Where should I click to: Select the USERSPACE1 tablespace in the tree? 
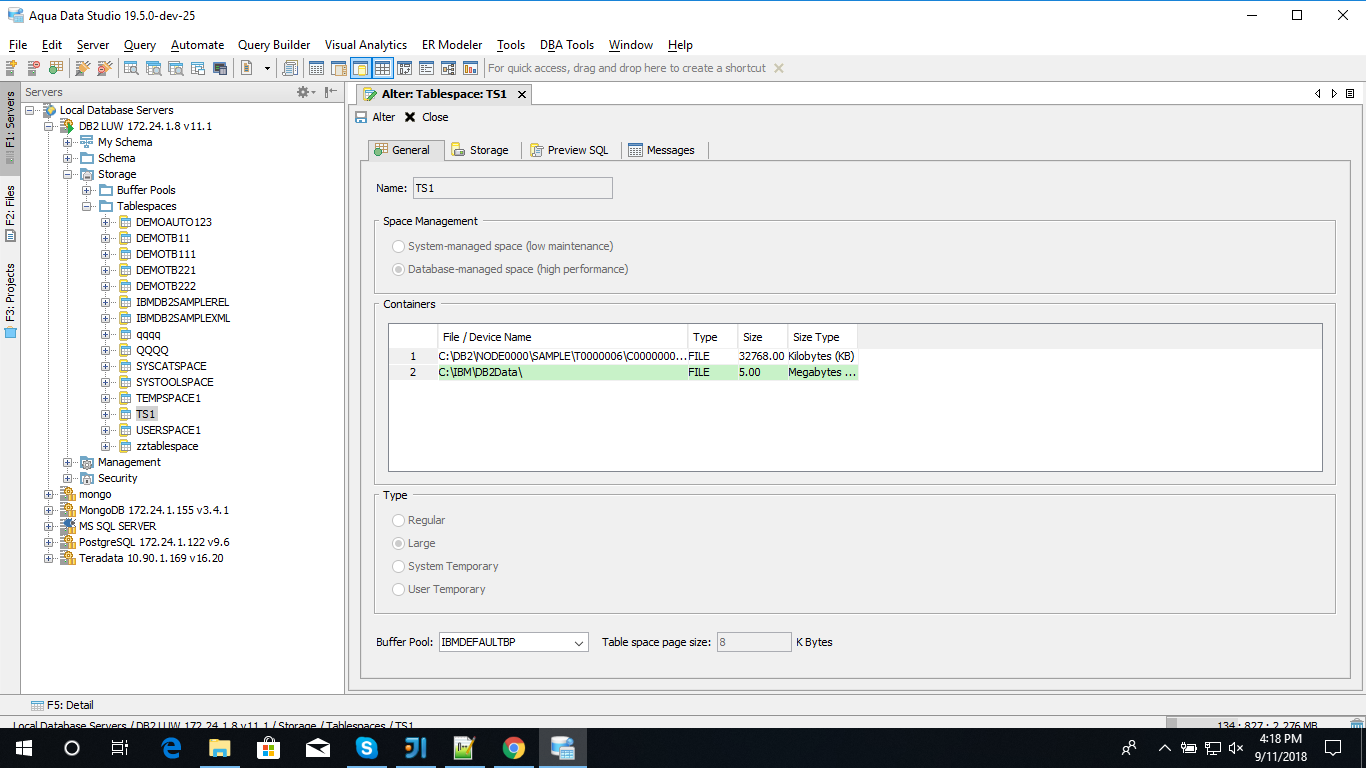pos(168,430)
